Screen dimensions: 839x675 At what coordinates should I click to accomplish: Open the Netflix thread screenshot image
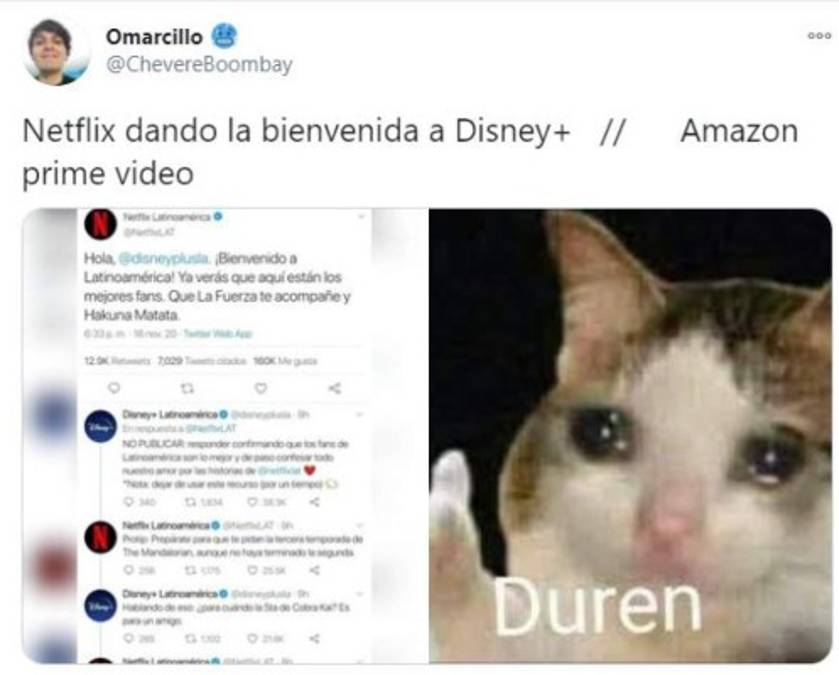coord(225,435)
